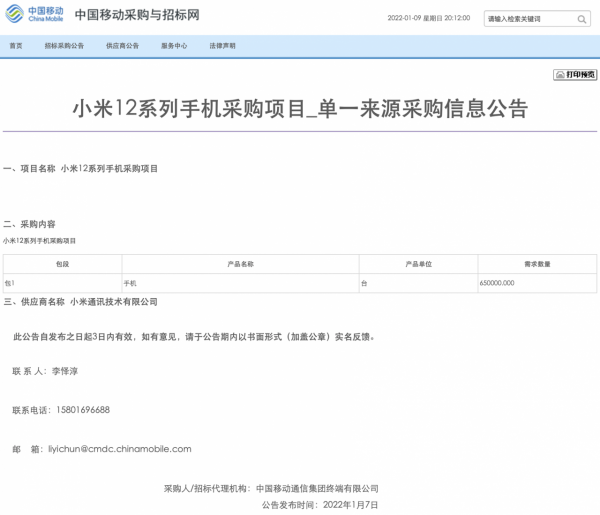Click the 台 unit table cell

tap(419, 283)
